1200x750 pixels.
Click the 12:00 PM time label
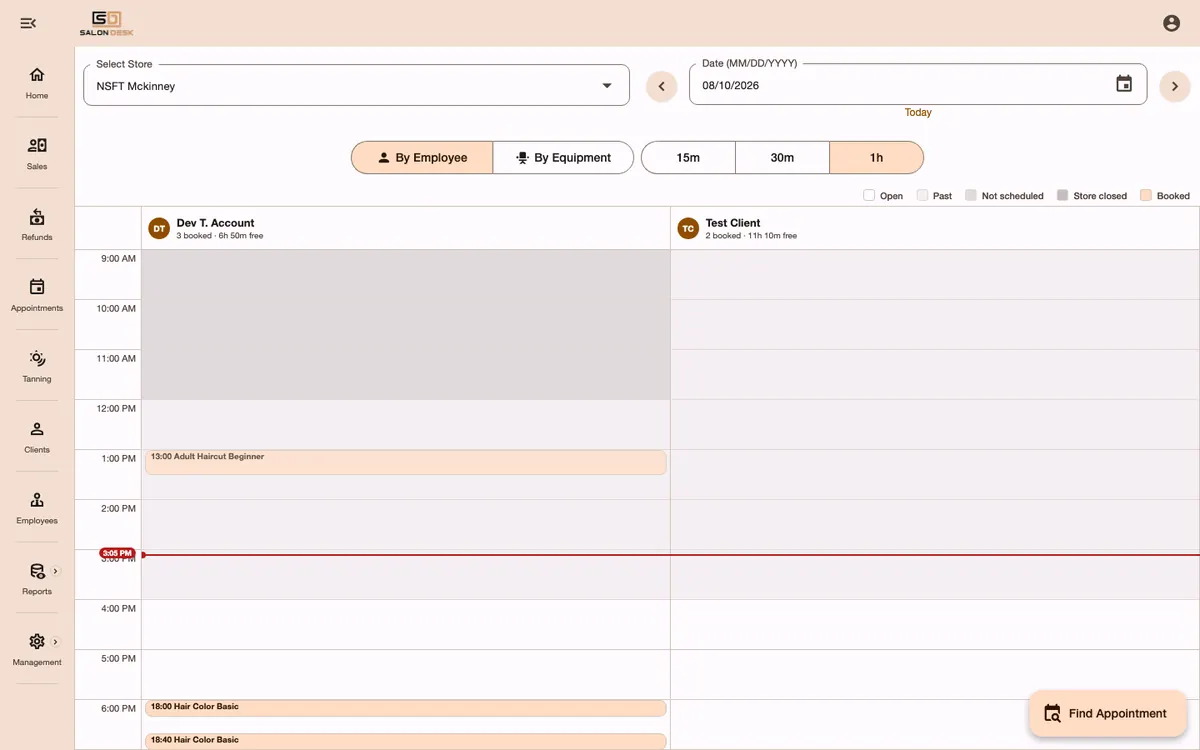point(116,409)
